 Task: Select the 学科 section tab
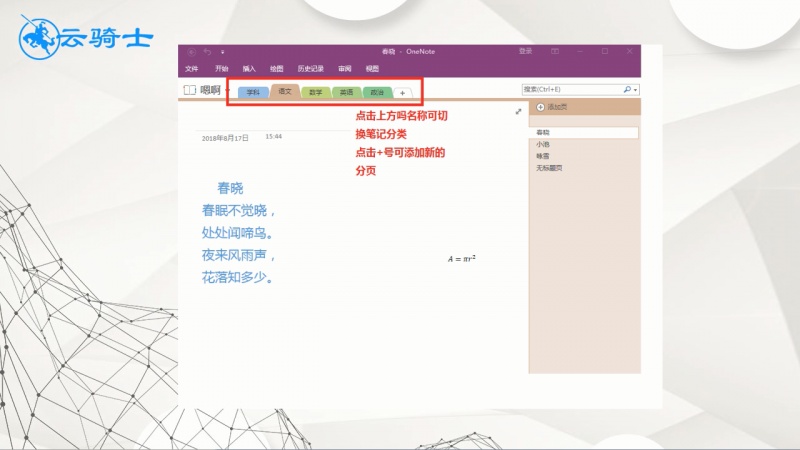(x=253, y=92)
